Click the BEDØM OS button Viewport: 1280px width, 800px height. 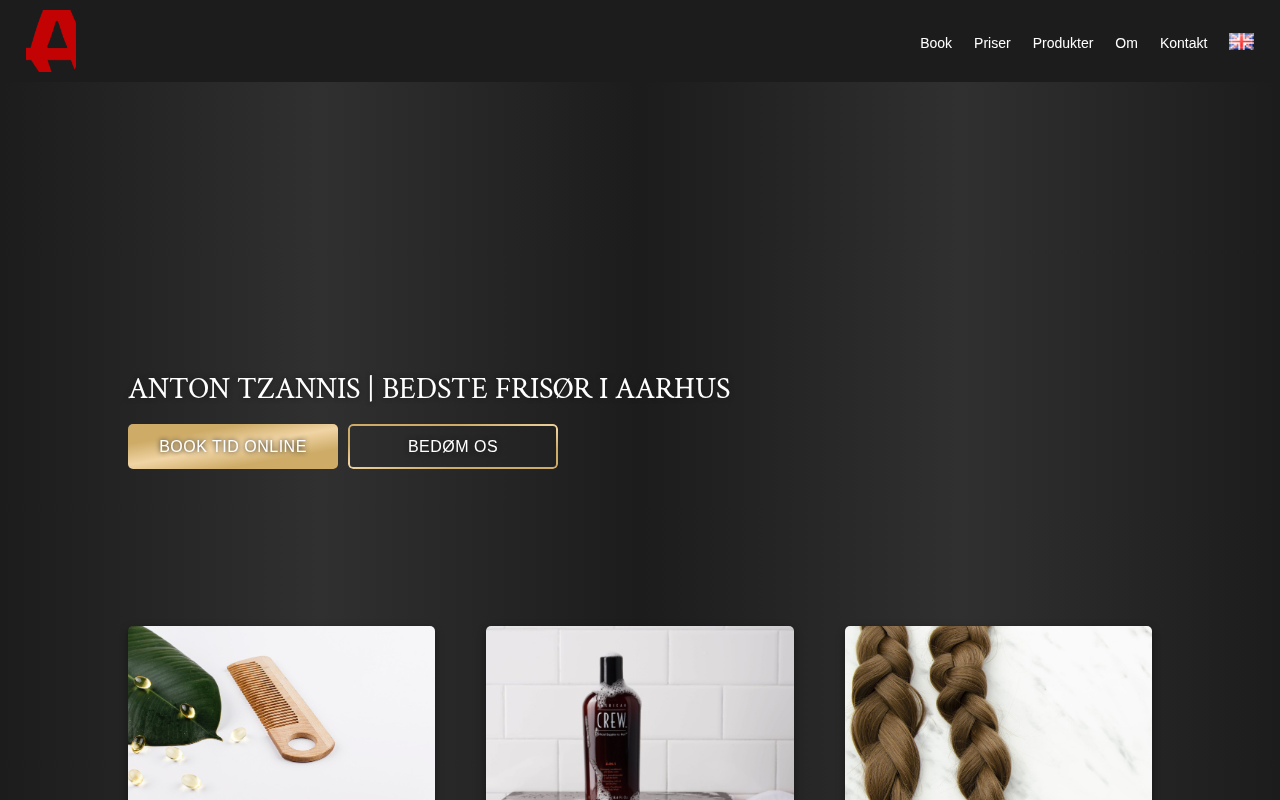click(453, 446)
